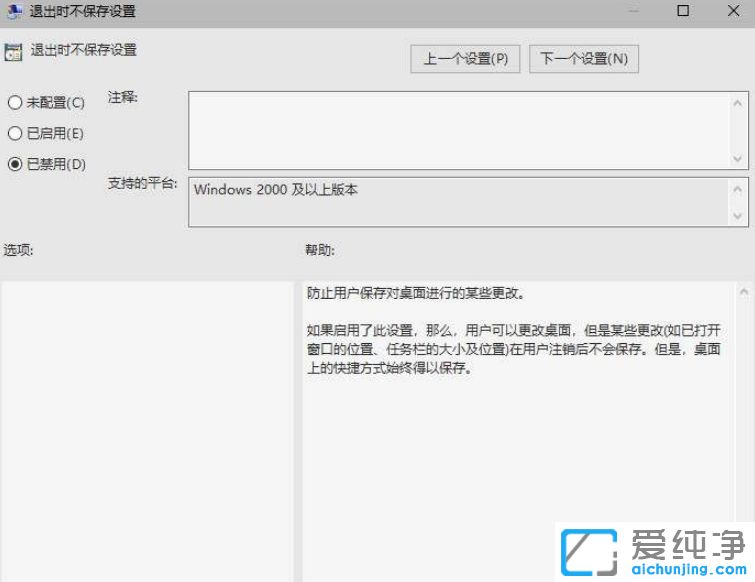Click the policy setting icon beside the heading
Image resolution: width=755 pixels, height=582 pixels.
[x=13, y=52]
